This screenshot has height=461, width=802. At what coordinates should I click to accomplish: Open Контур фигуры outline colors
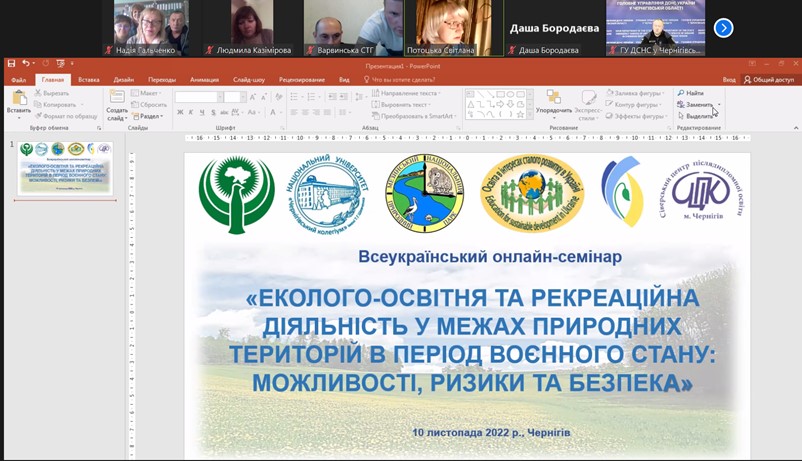(633, 104)
